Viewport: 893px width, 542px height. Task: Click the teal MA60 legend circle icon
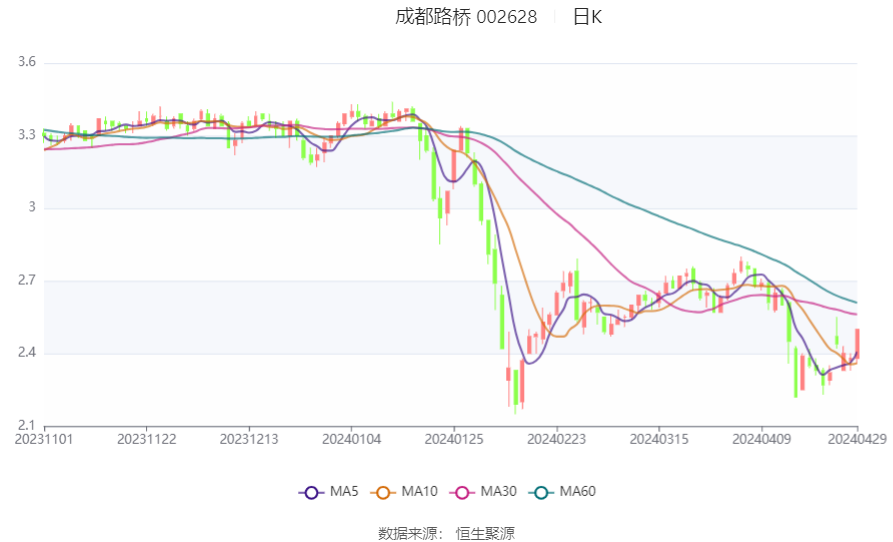pos(541,492)
